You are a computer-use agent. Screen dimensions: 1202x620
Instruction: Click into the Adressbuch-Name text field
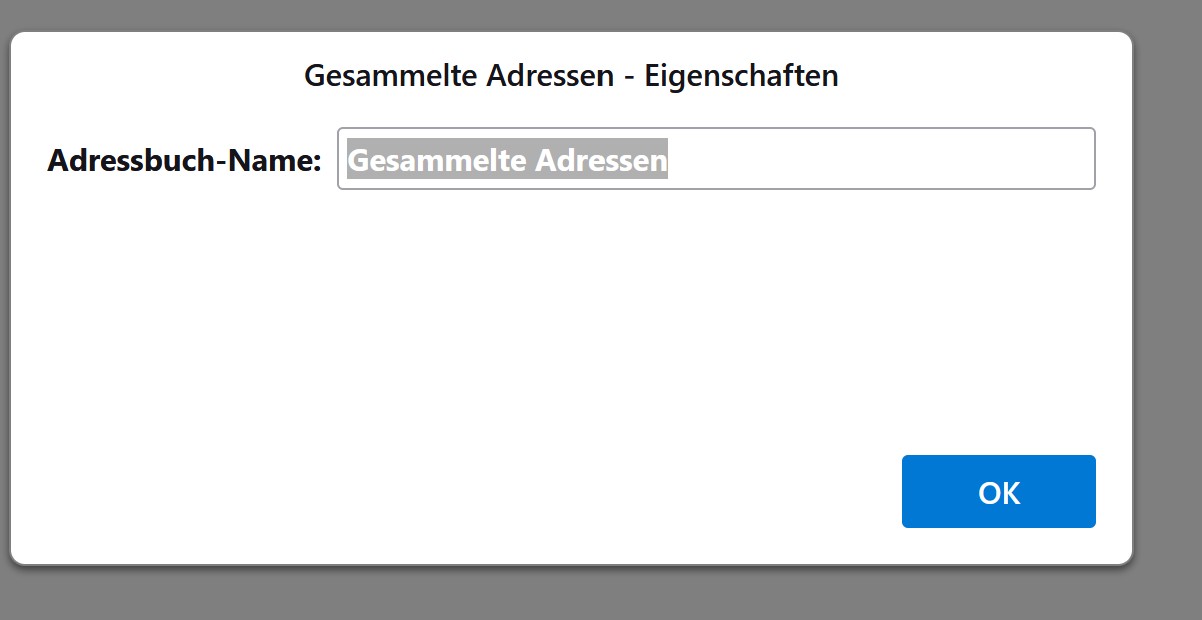point(716,158)
